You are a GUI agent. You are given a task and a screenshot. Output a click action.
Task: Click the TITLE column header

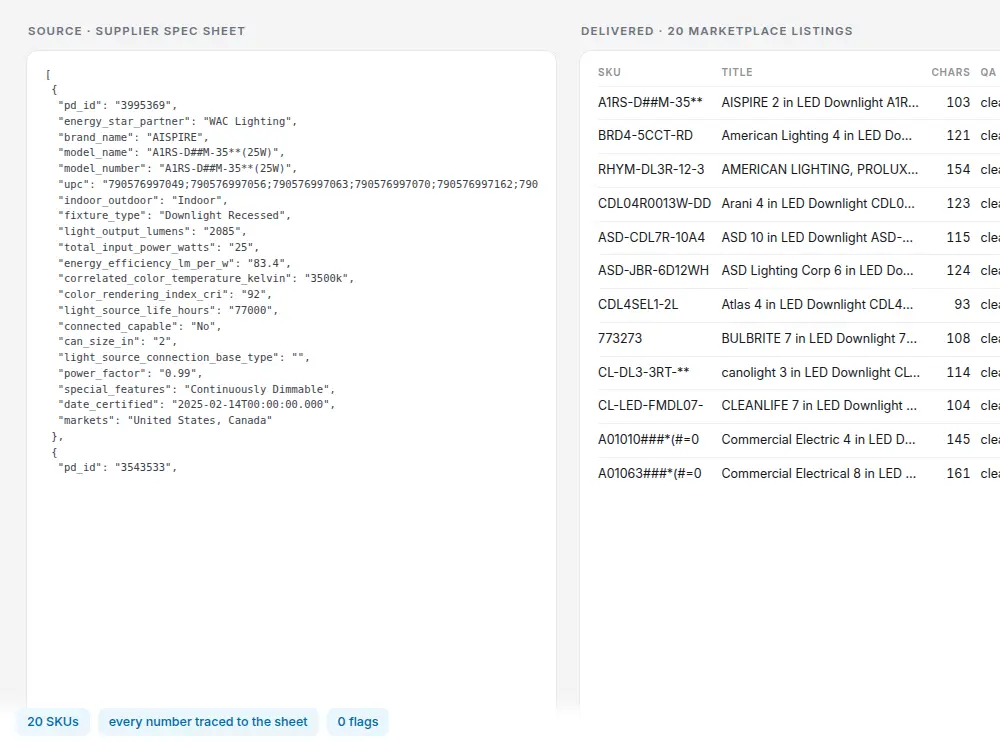(737, 72)
